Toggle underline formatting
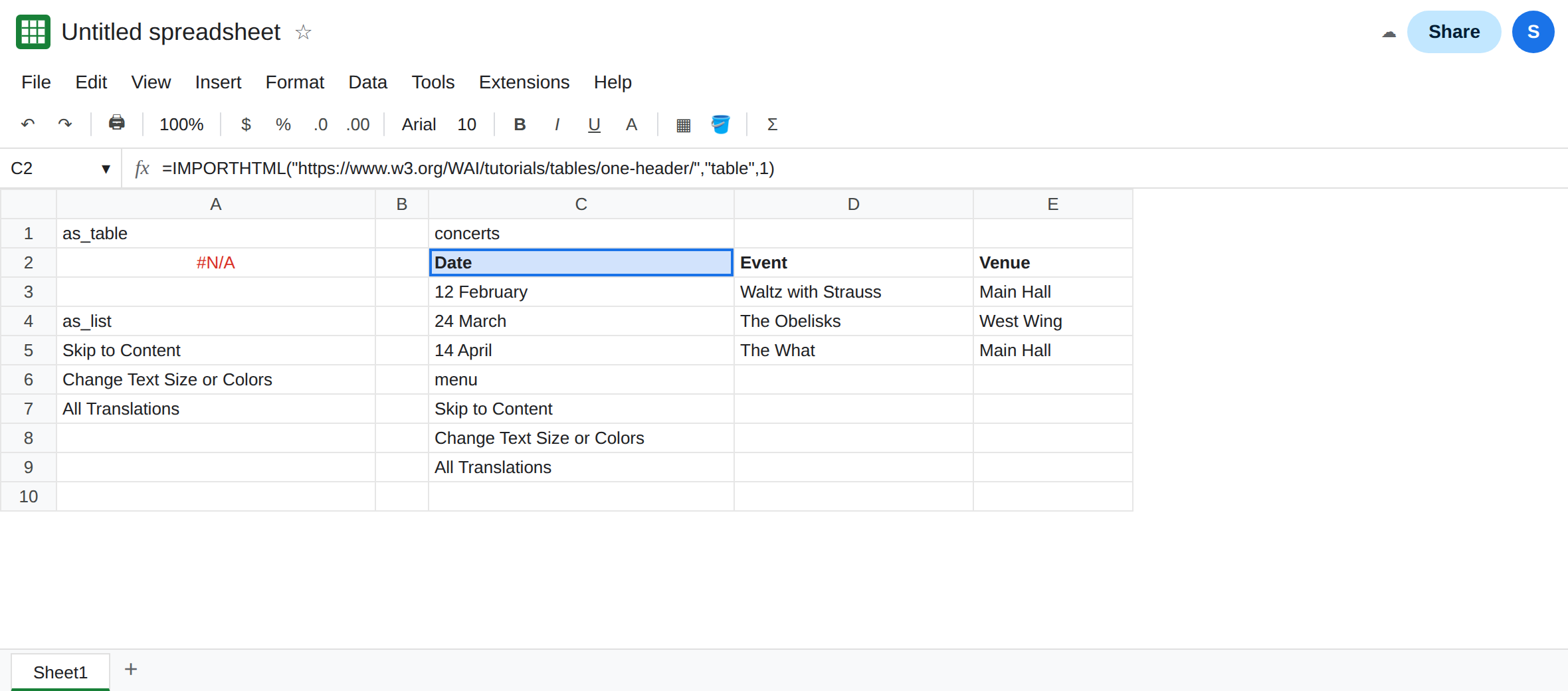 [x=594, y=124]
